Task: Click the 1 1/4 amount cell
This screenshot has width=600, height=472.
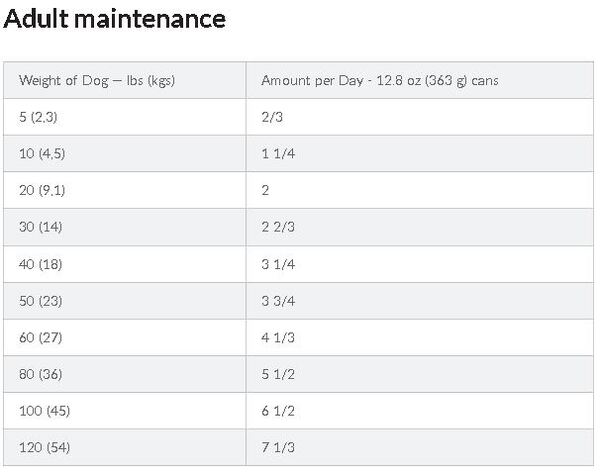Action: click(x=420, y=154)
